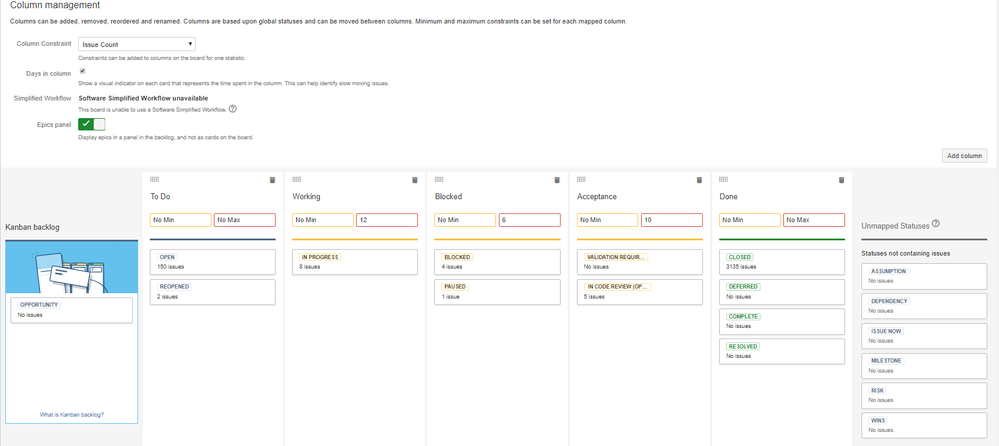
Task: Open the What is Kanban backlog link
Action: (72, 414)
